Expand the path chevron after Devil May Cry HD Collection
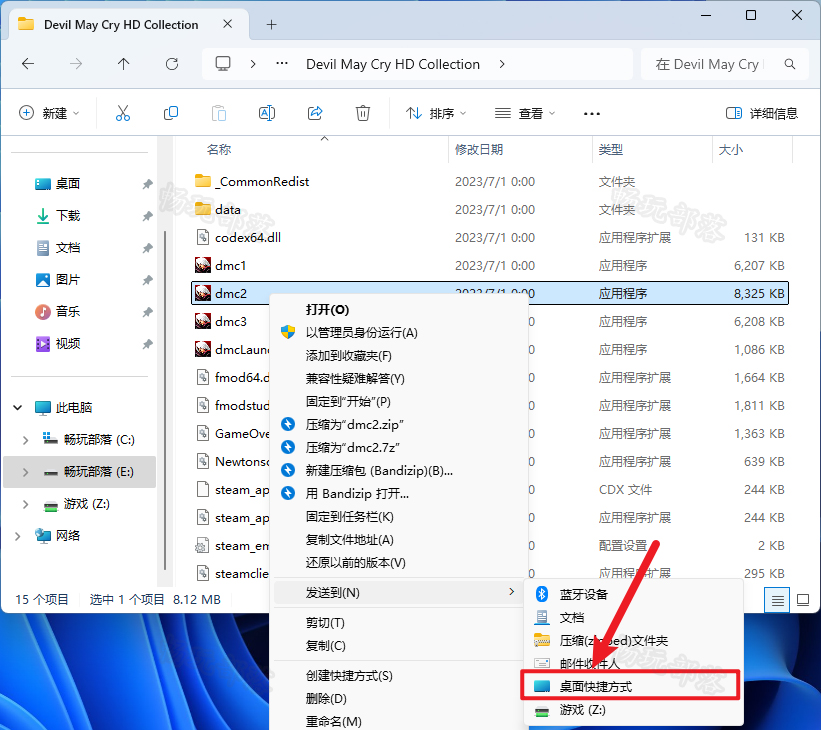Viewport: 821px width, 730px height. (x=502, y=64)
